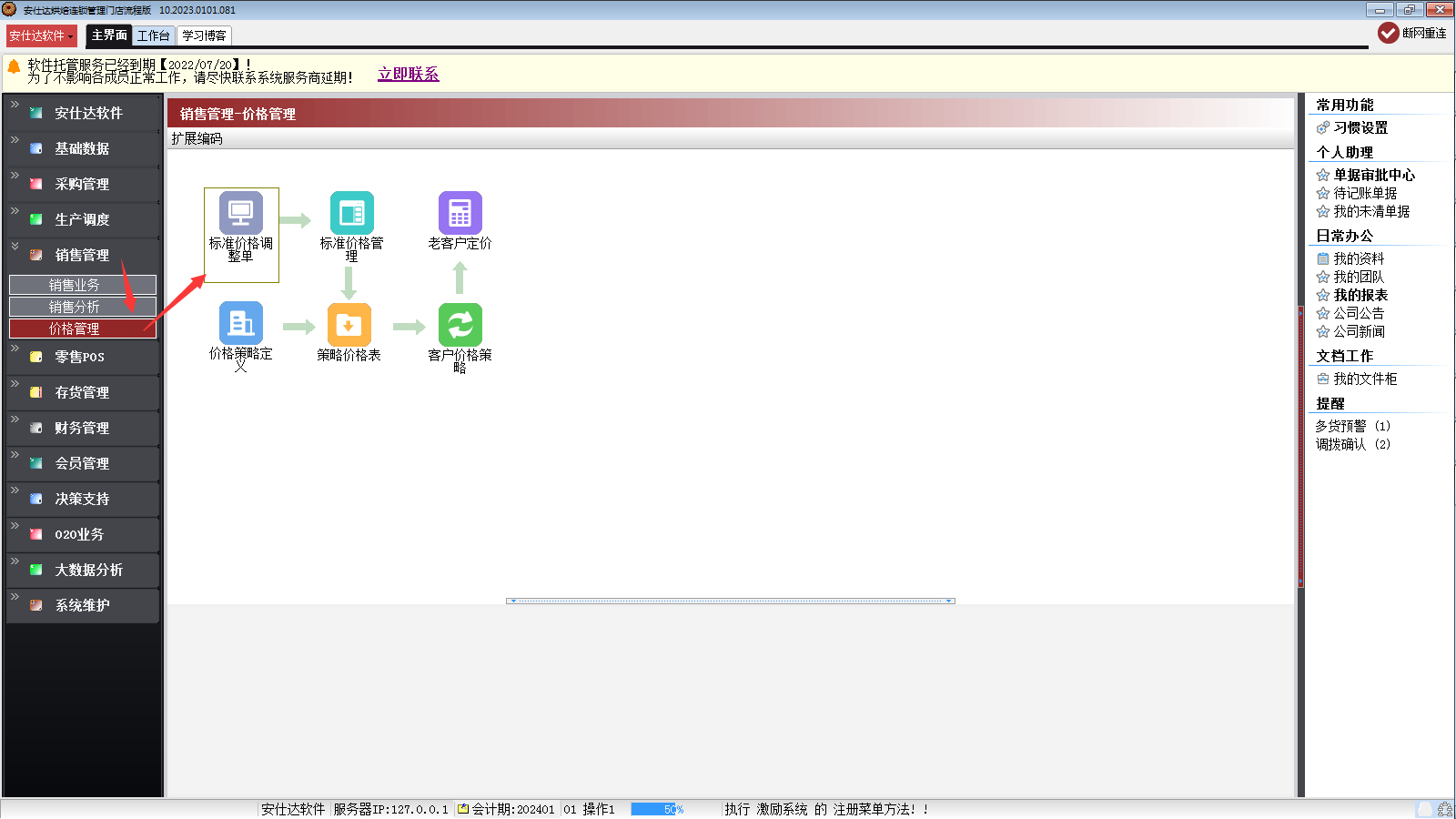Click the 存货管理 sidebar icon
Image resolution: width=1456 pixels, height=819 pixels.
coord(36,392)
